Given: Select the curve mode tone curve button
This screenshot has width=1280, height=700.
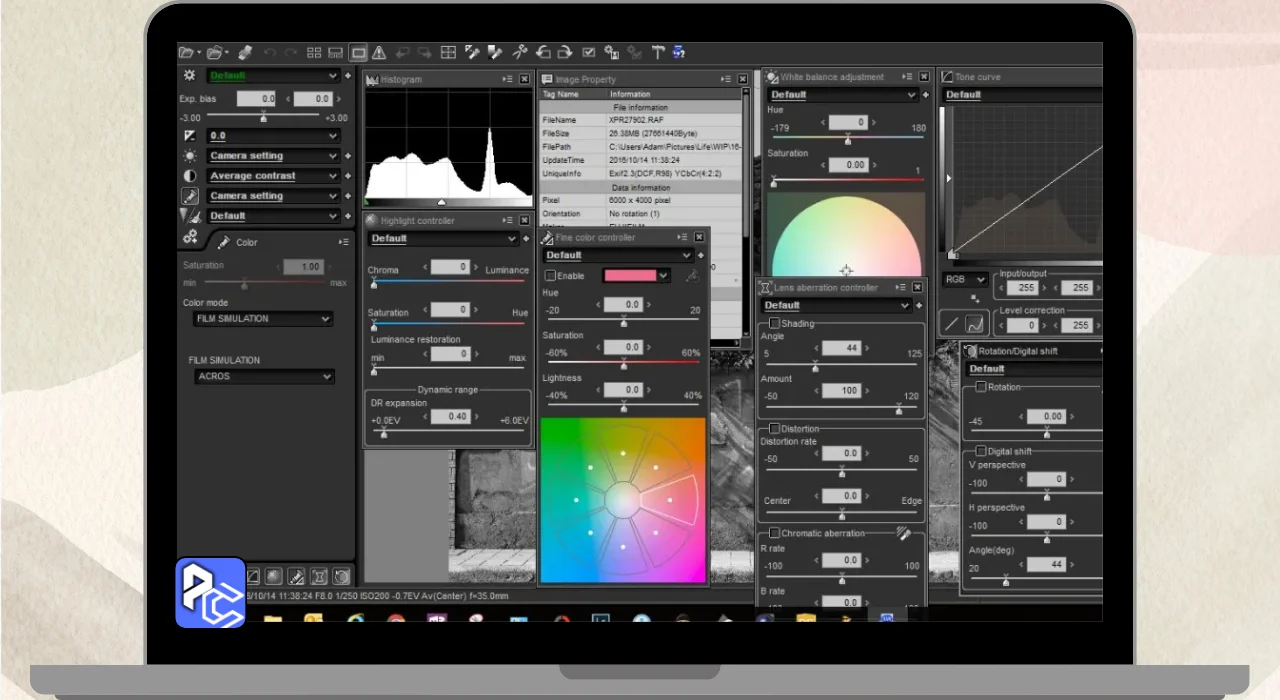Looking at the screenshot, I should (975, 324).
